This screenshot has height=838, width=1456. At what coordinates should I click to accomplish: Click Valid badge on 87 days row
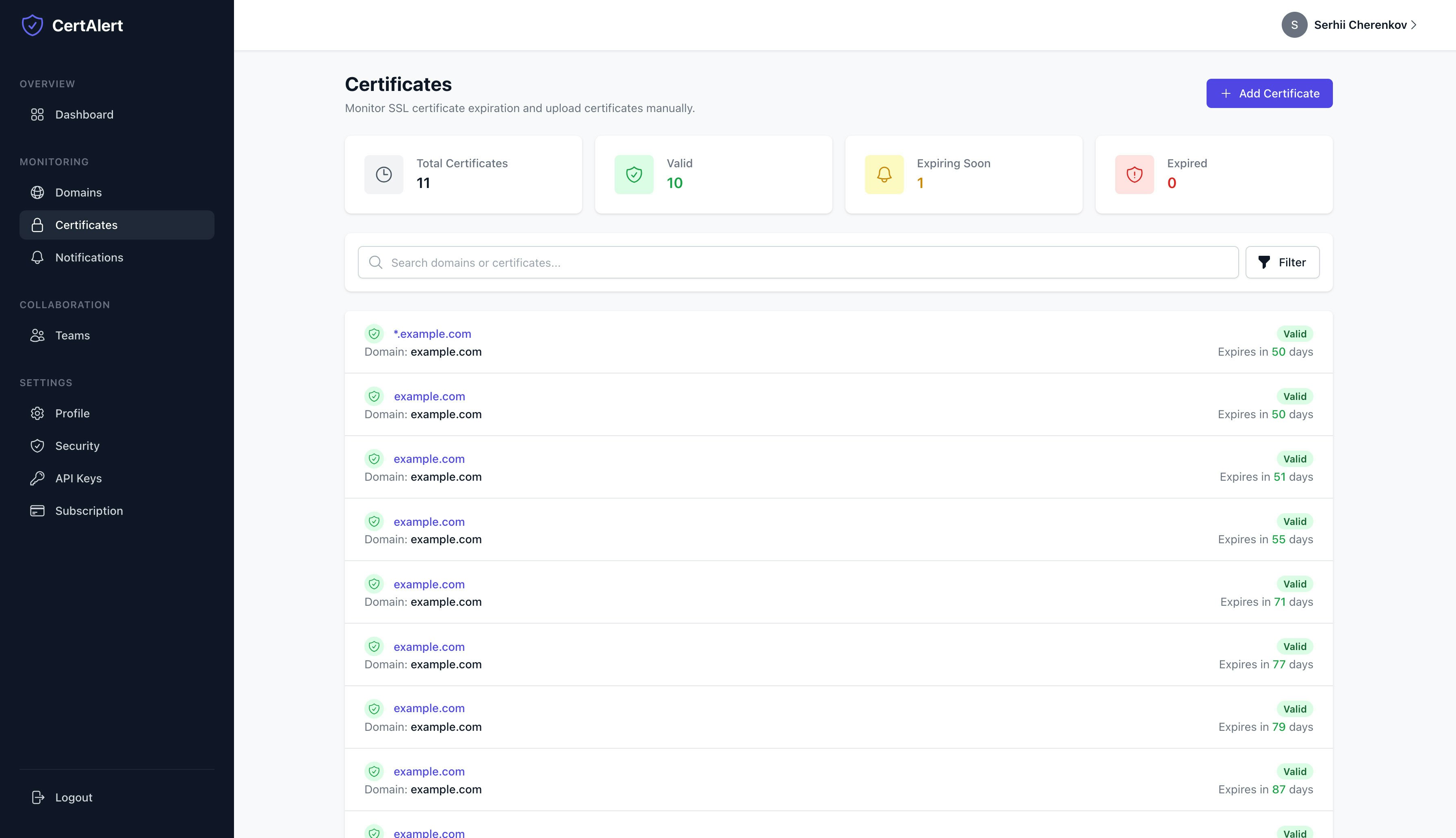1295,771
